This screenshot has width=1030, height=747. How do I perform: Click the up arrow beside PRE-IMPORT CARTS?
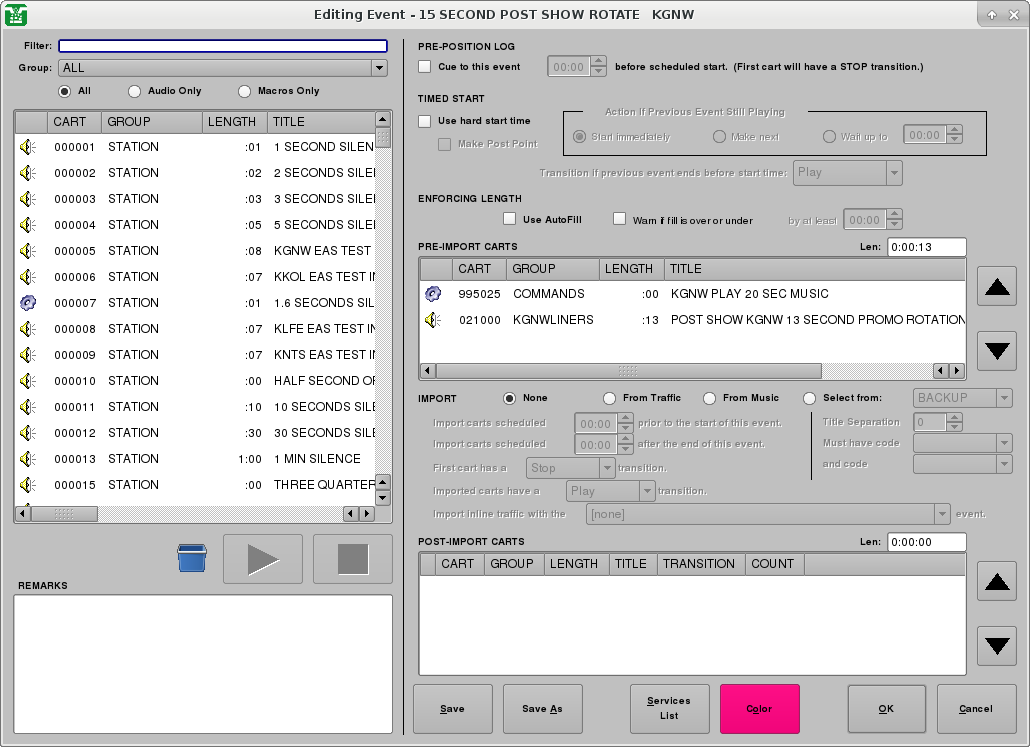[996, 286]
